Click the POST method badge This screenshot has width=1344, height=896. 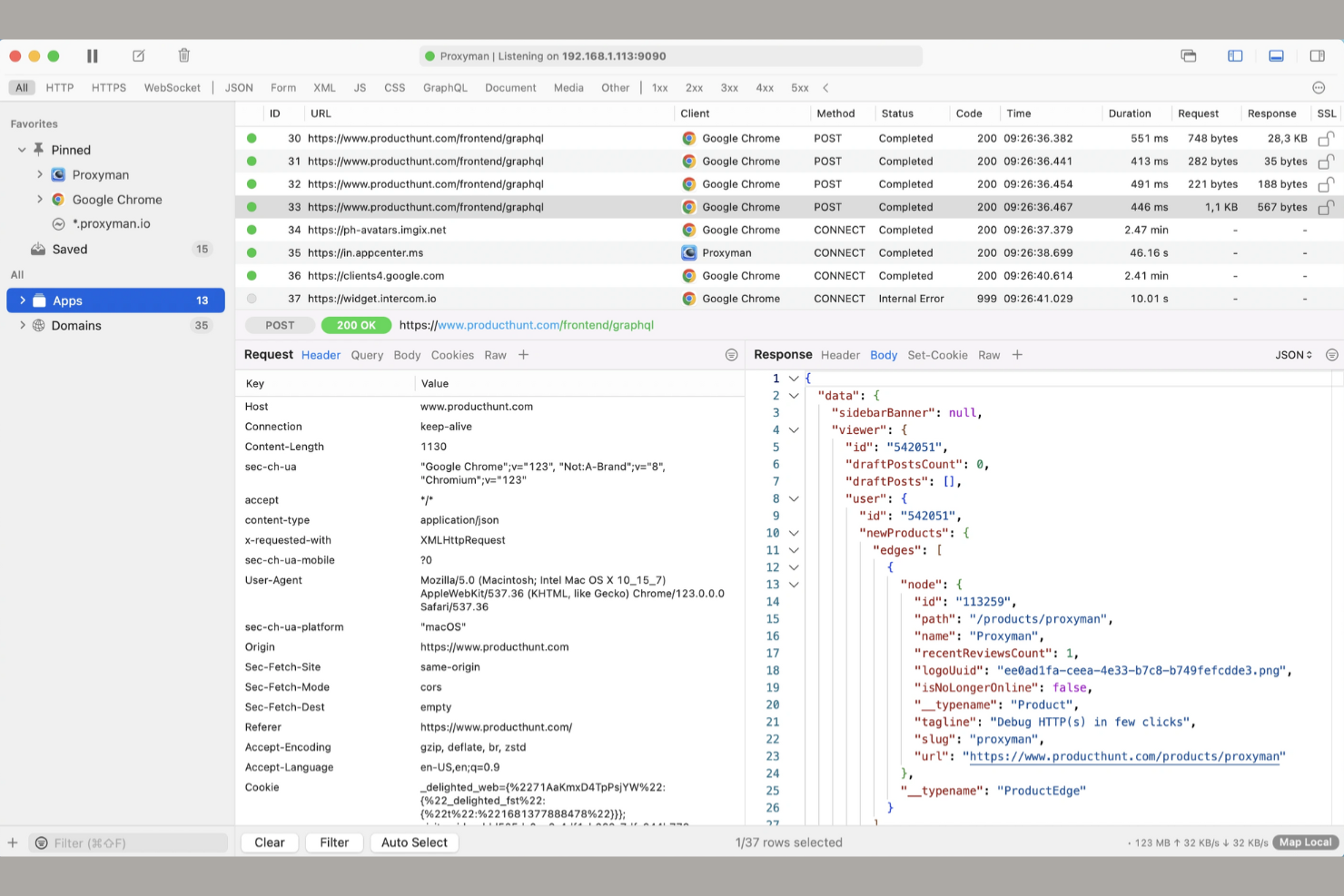[x=280, y=325]
